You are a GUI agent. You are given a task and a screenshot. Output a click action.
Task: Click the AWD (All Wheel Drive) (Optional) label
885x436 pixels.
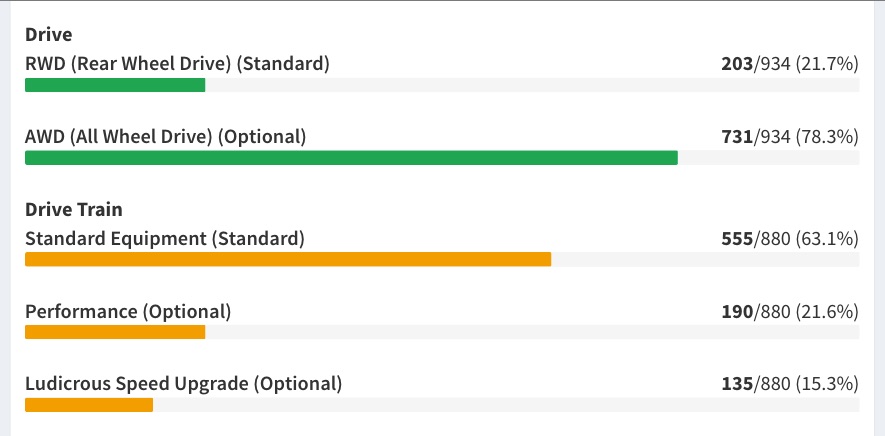[165, 137]
